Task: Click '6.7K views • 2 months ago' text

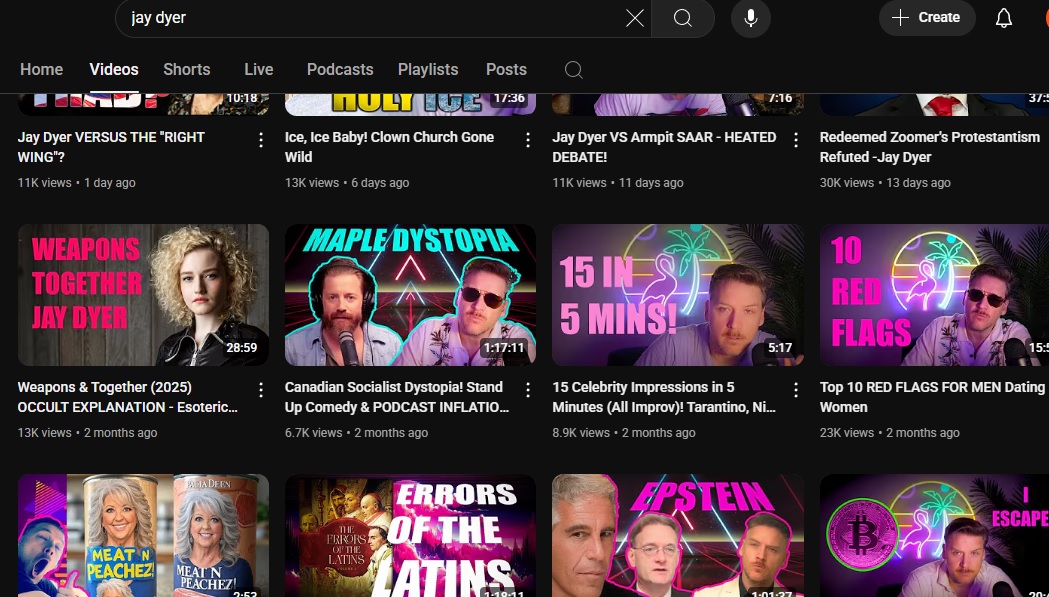Action: (x=357, y=433)
